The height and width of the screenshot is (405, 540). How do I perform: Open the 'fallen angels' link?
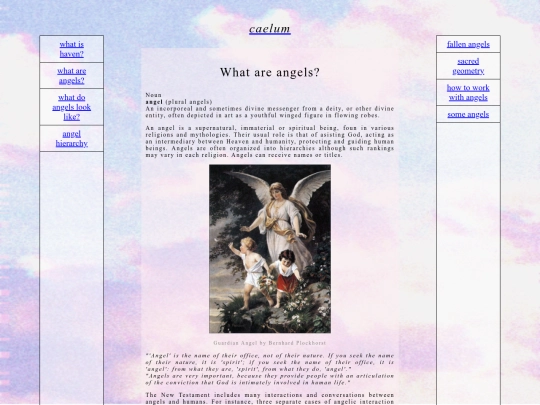point(468,44)
